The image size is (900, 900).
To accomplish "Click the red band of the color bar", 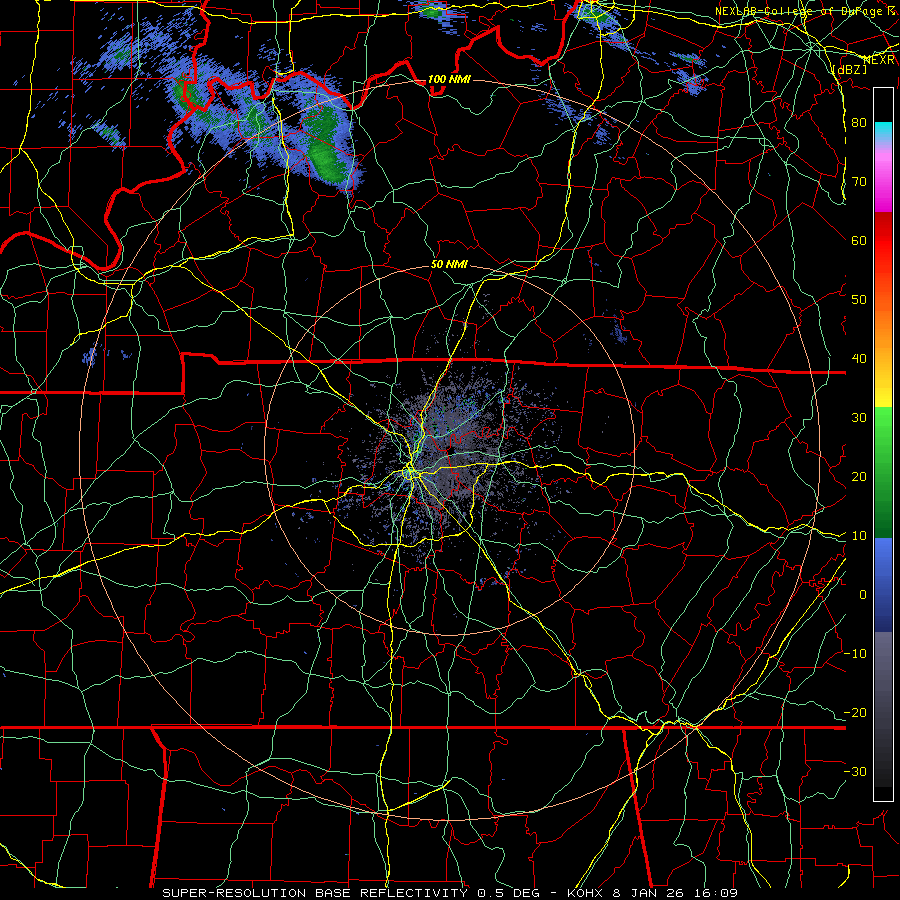I will (x=883, y=241).
